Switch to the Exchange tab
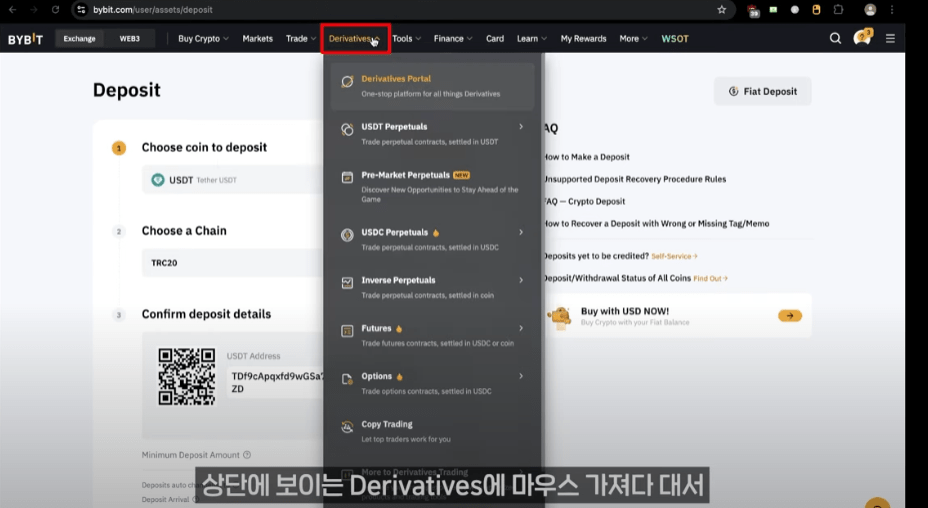 (x=79, y=38)
